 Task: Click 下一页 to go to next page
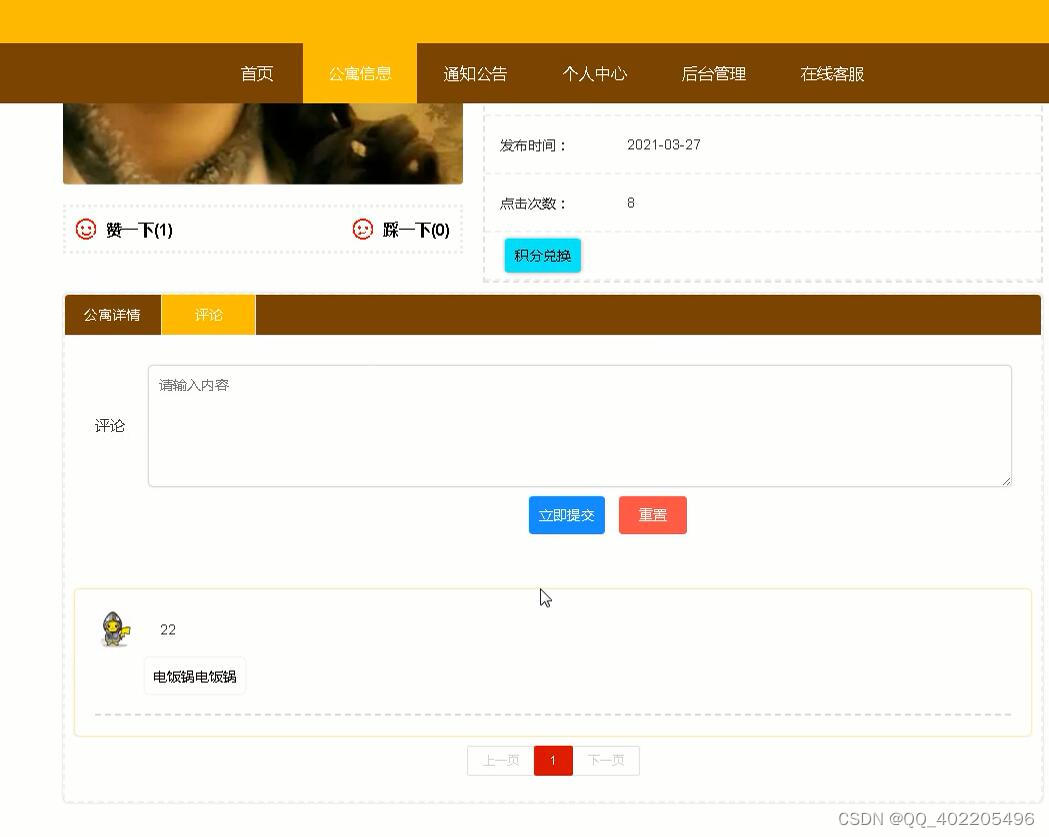pos(606,760)
